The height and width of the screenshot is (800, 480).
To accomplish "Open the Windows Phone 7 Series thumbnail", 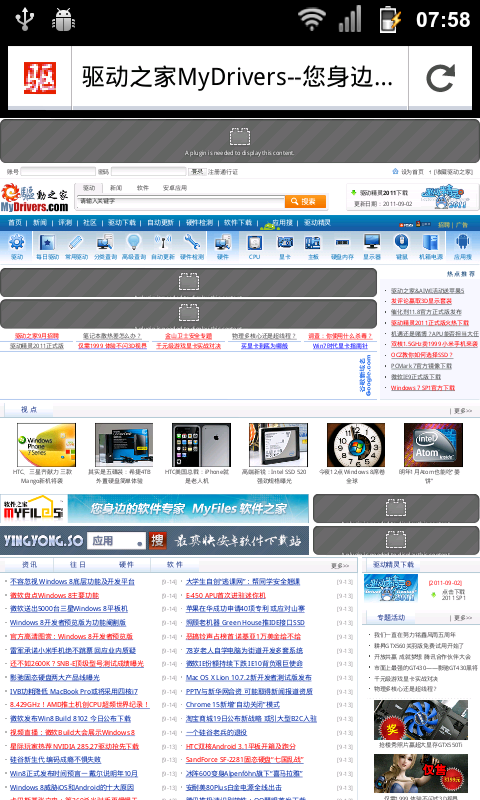I will (46, 444).
